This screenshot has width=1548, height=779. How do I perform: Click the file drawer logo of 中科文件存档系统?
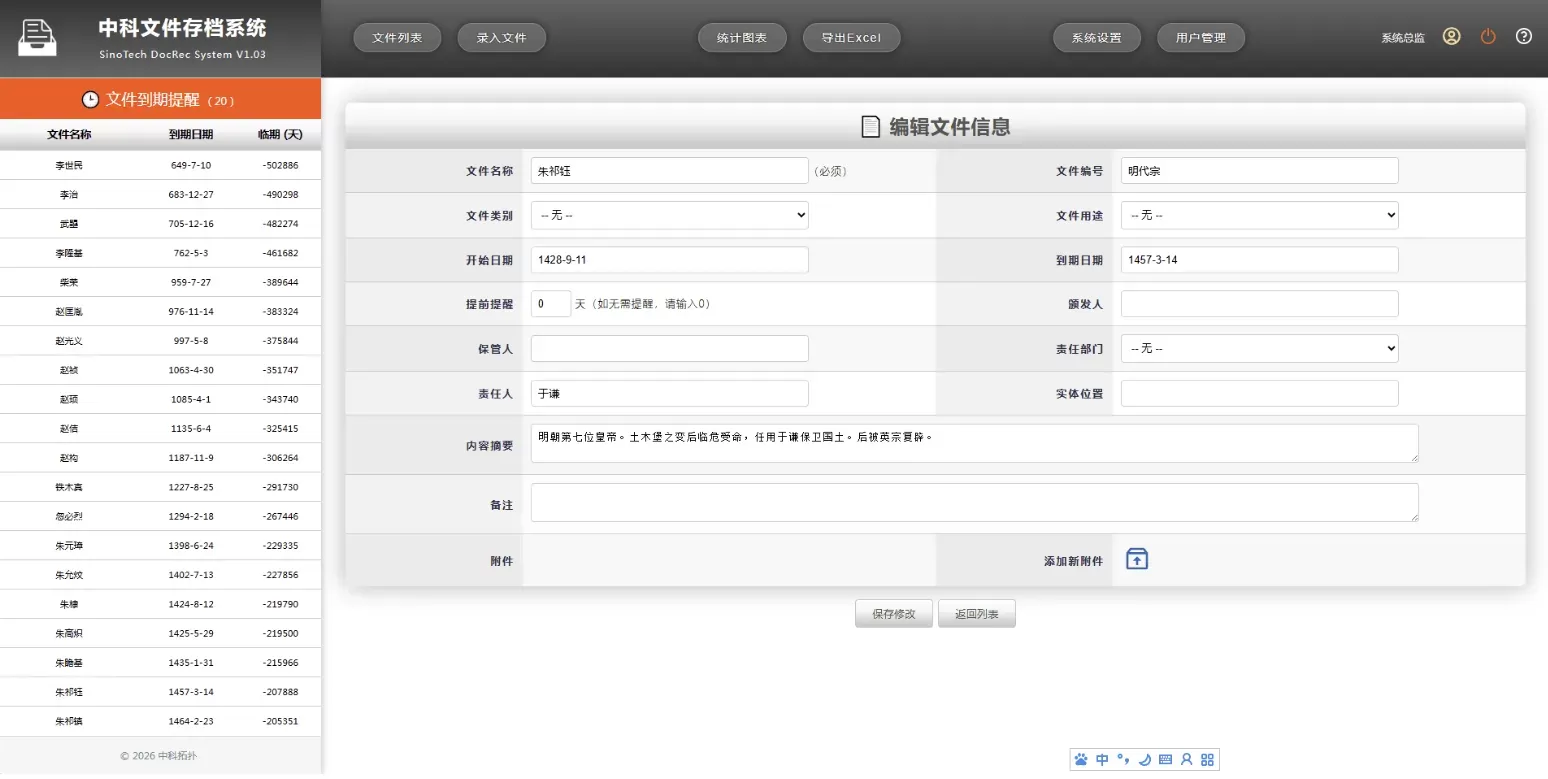38,38
